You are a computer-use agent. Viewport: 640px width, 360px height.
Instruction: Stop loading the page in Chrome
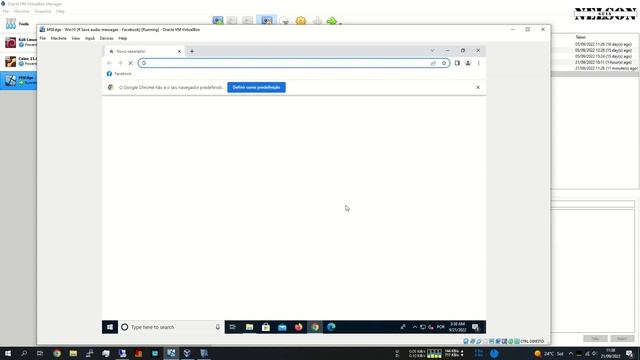tap(131, 63)
